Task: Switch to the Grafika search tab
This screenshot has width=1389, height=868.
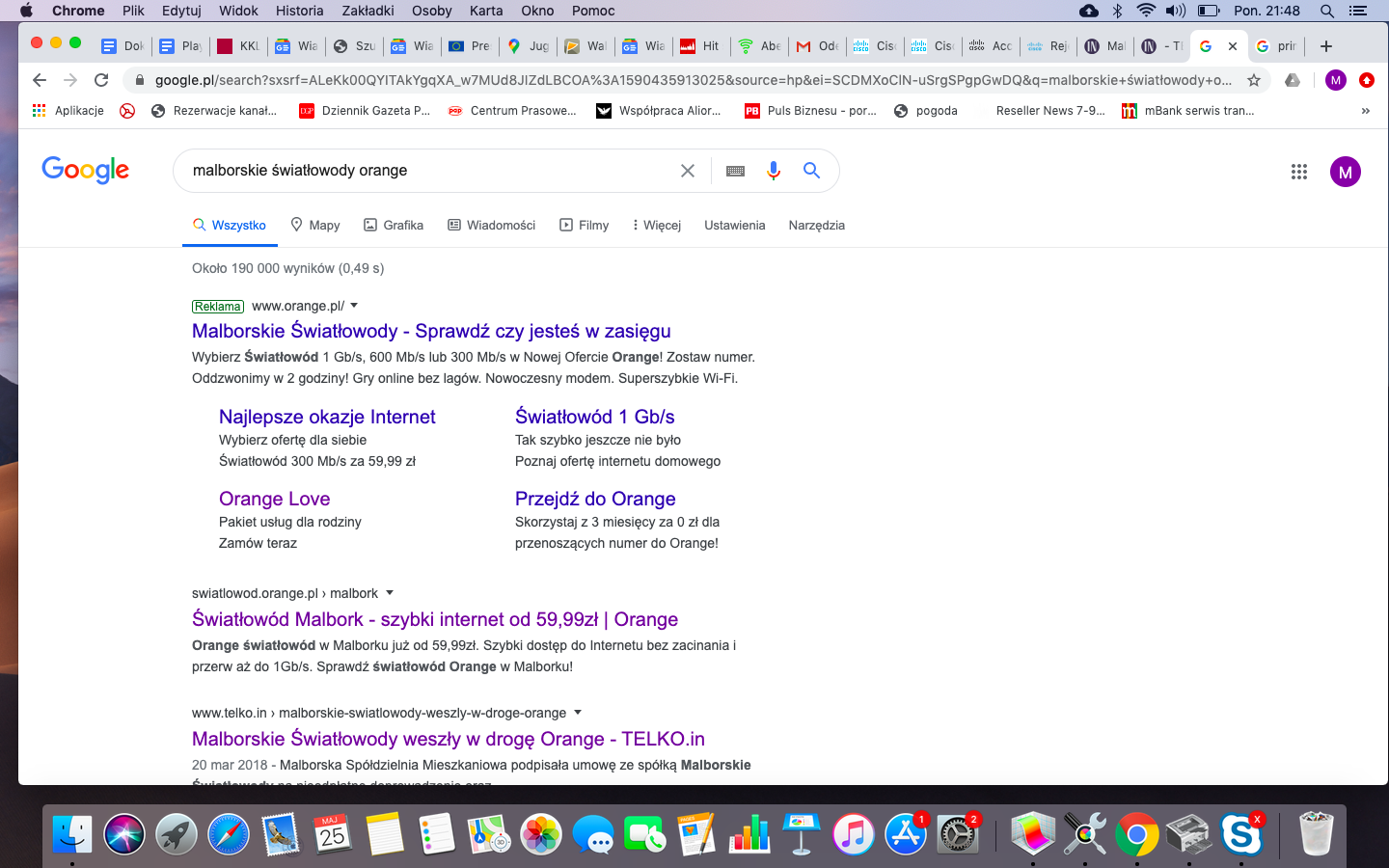Action: click(394, 225)
